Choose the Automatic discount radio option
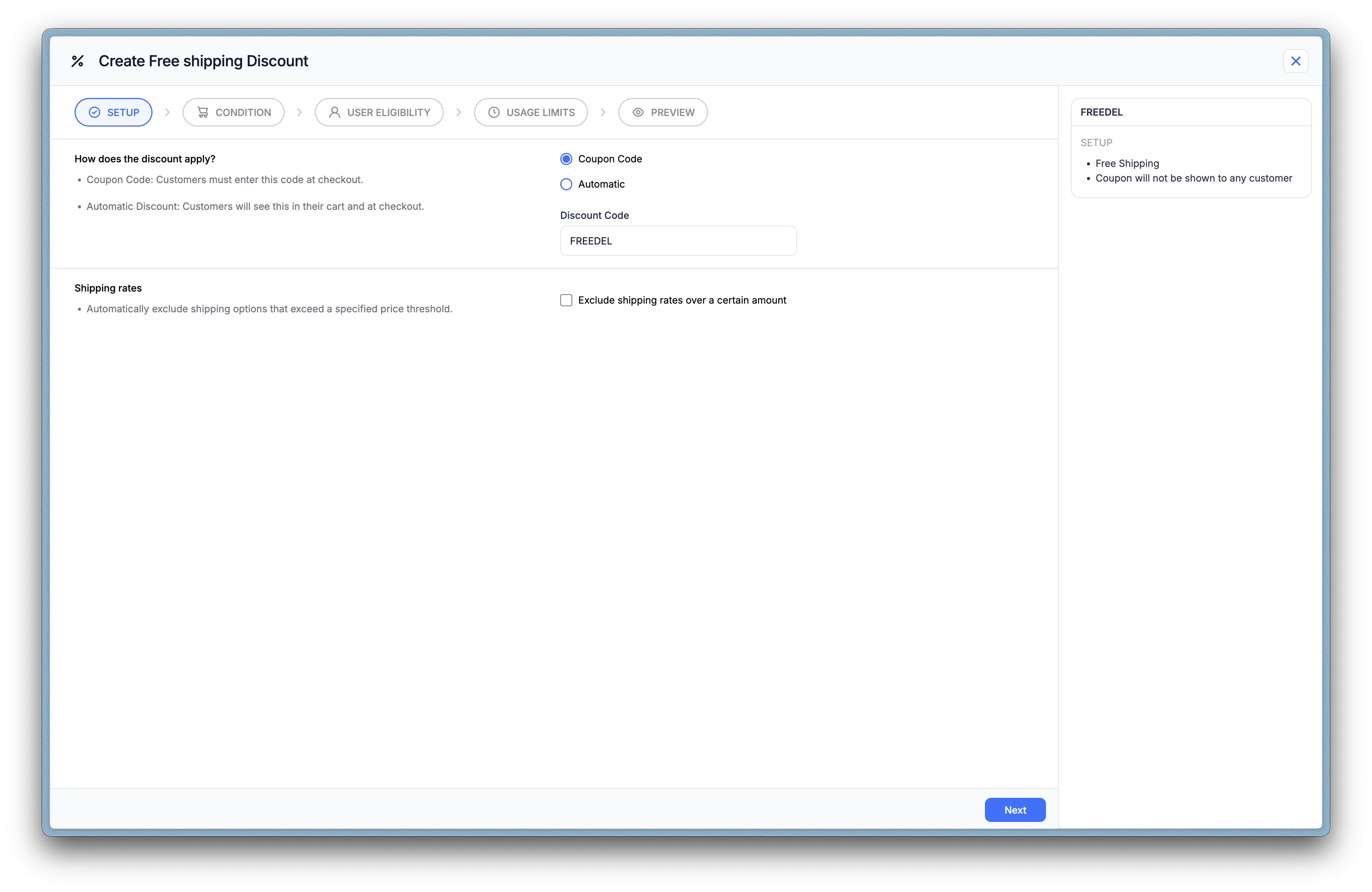1372x892 pixels. tap(566, 185)
